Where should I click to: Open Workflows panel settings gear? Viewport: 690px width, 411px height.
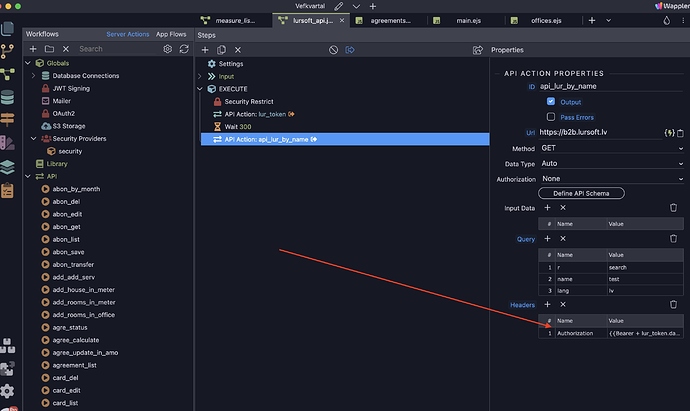pyautogui.click(x=168, y=49)
